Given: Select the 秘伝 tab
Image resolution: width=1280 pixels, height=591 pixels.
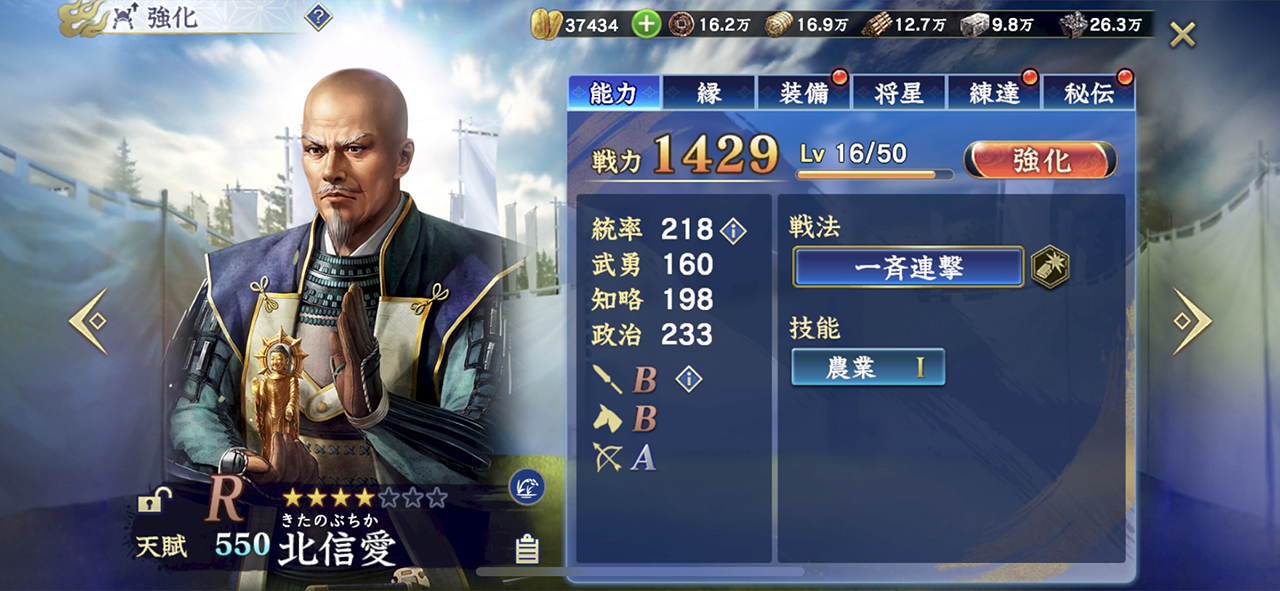Looking at the screenshot, I should [1089, 93].
